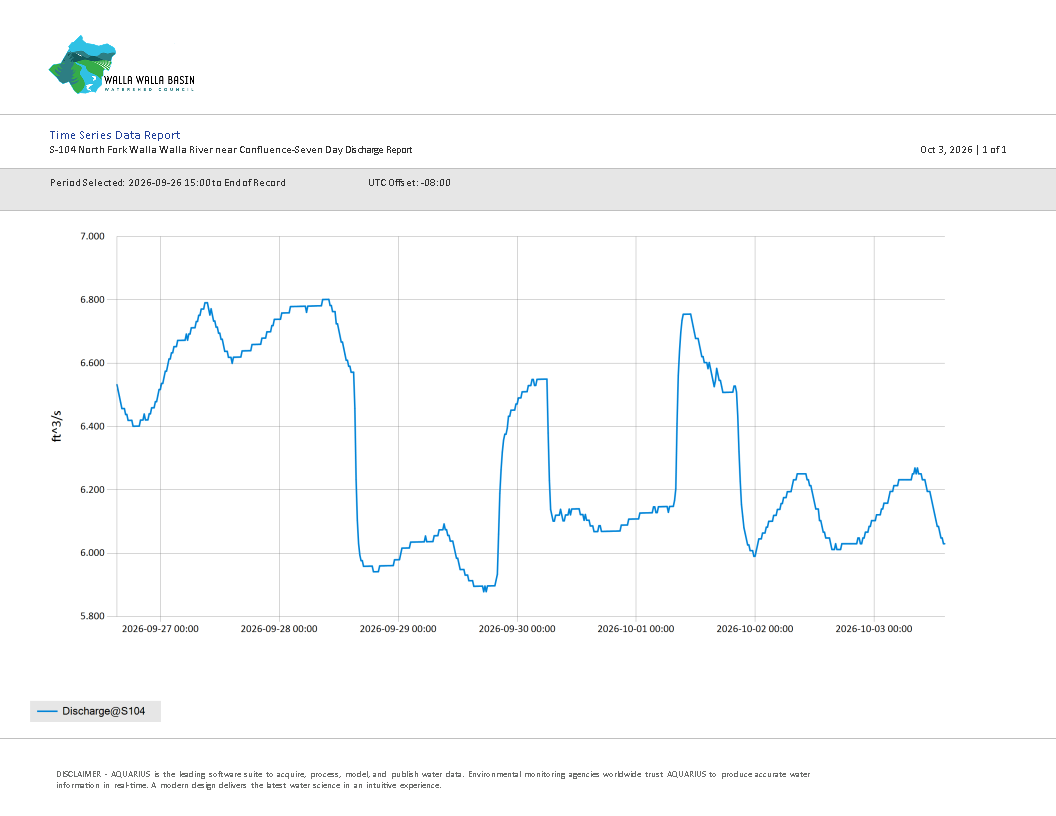Click the 6.800 y-axis label

tap(92, 300)
